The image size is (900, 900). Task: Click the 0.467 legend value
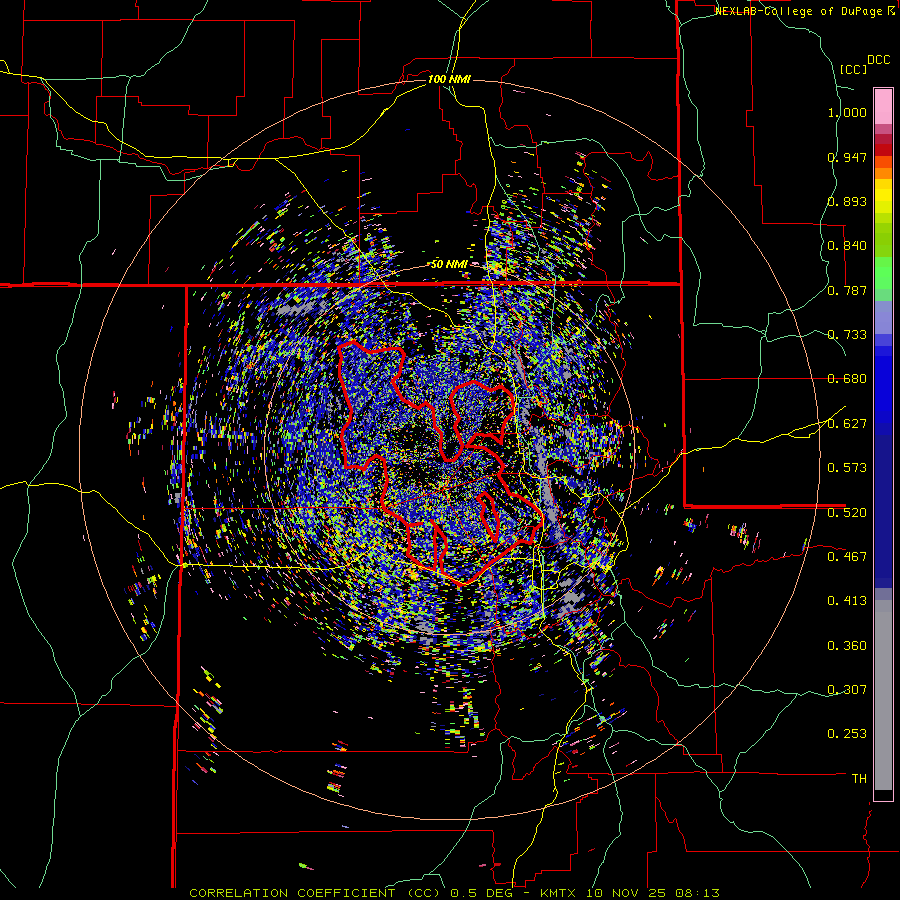847,557
